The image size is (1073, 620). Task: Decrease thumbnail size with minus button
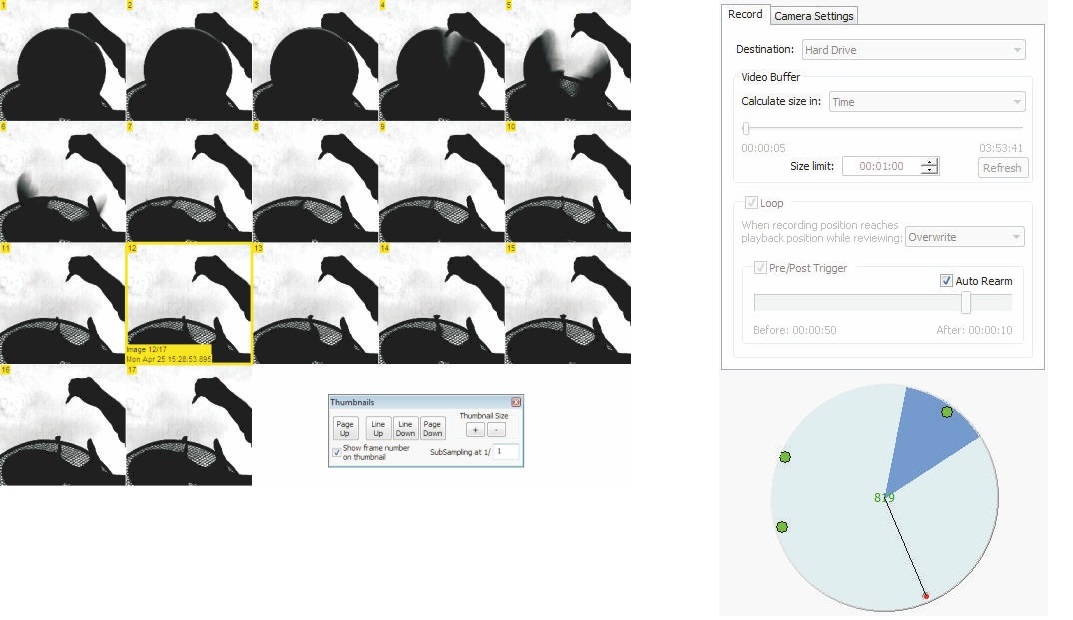click(x=498, y=429)
